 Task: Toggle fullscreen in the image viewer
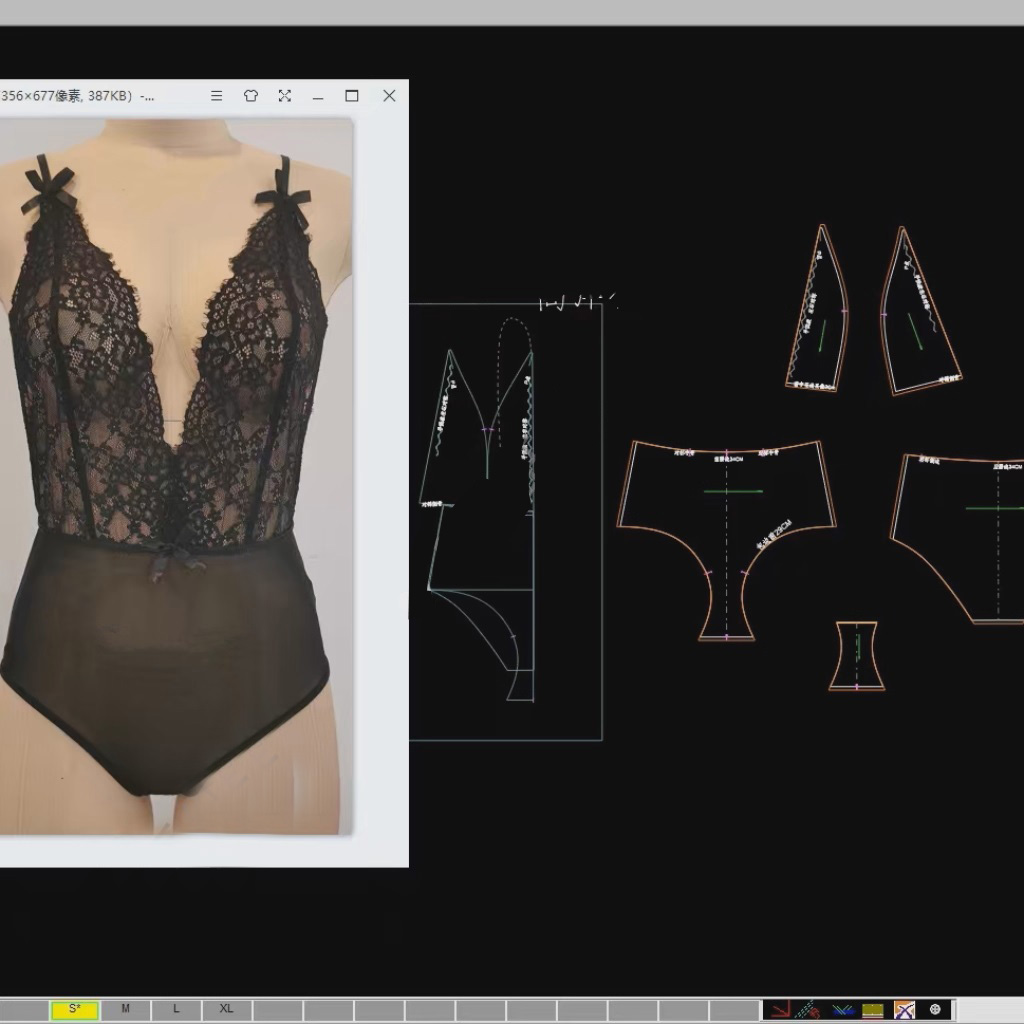click(x=285, y=96)
